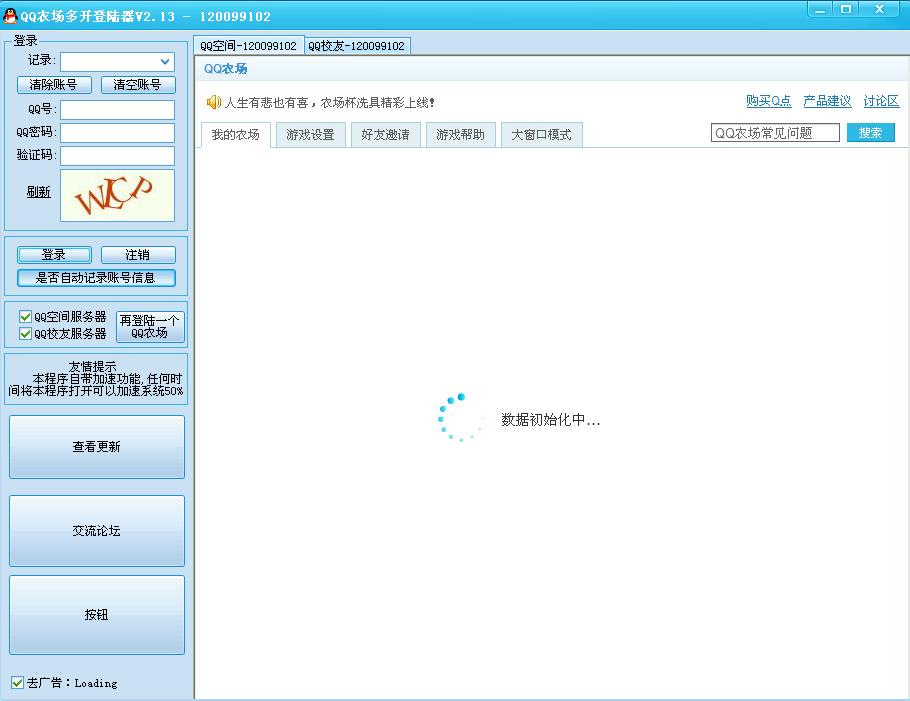The image size is (910, 701).
Task: Click the 数据初始化中 loading text
Action: click(x=550, y=420)
